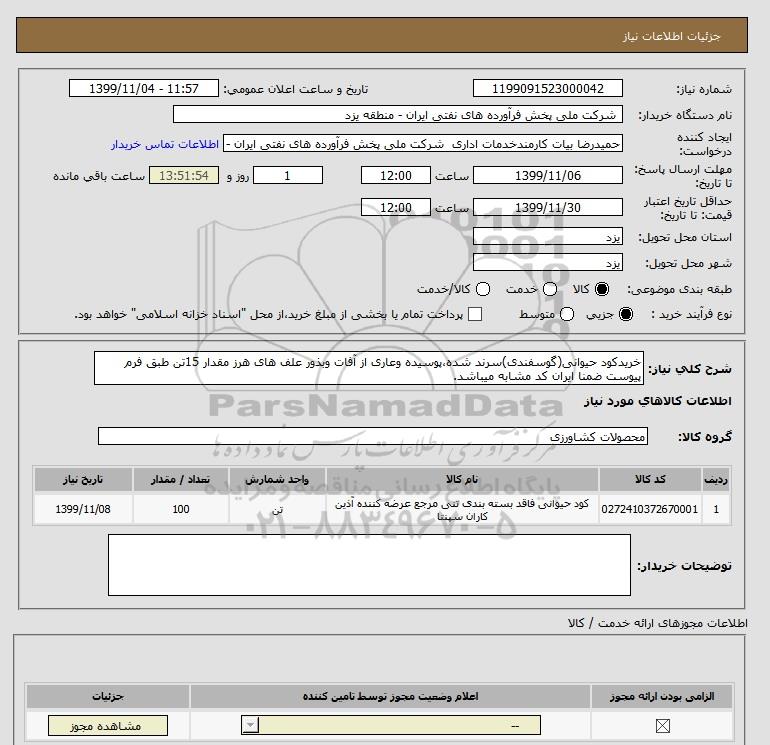Click the اطلاعات مجوزهای ارائه خدمت heading
Viewport: 770px width, 745px height.
pos(658,623)
